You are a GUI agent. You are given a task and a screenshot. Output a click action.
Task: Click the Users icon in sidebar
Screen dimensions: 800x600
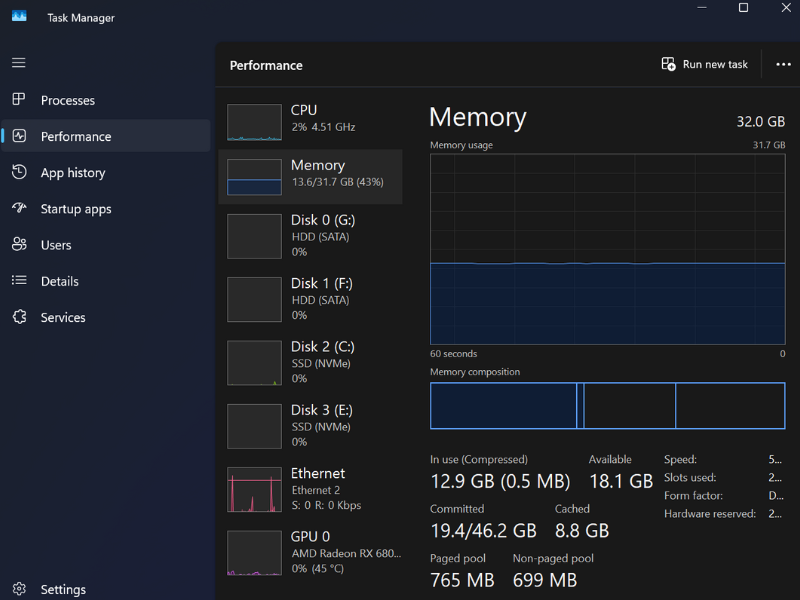19,244
